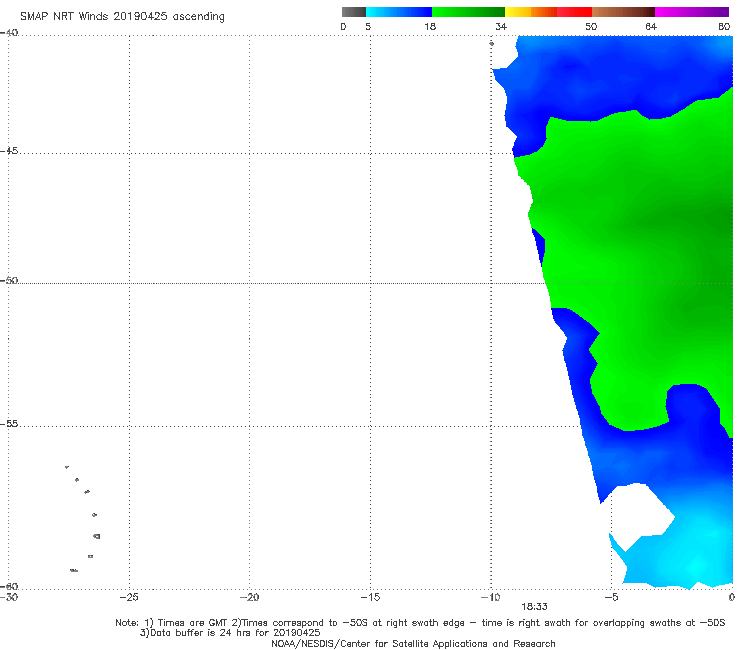Click the longitude axis label '-20'
The height and width of the screenshot is (650, 740).
point(250,597)
